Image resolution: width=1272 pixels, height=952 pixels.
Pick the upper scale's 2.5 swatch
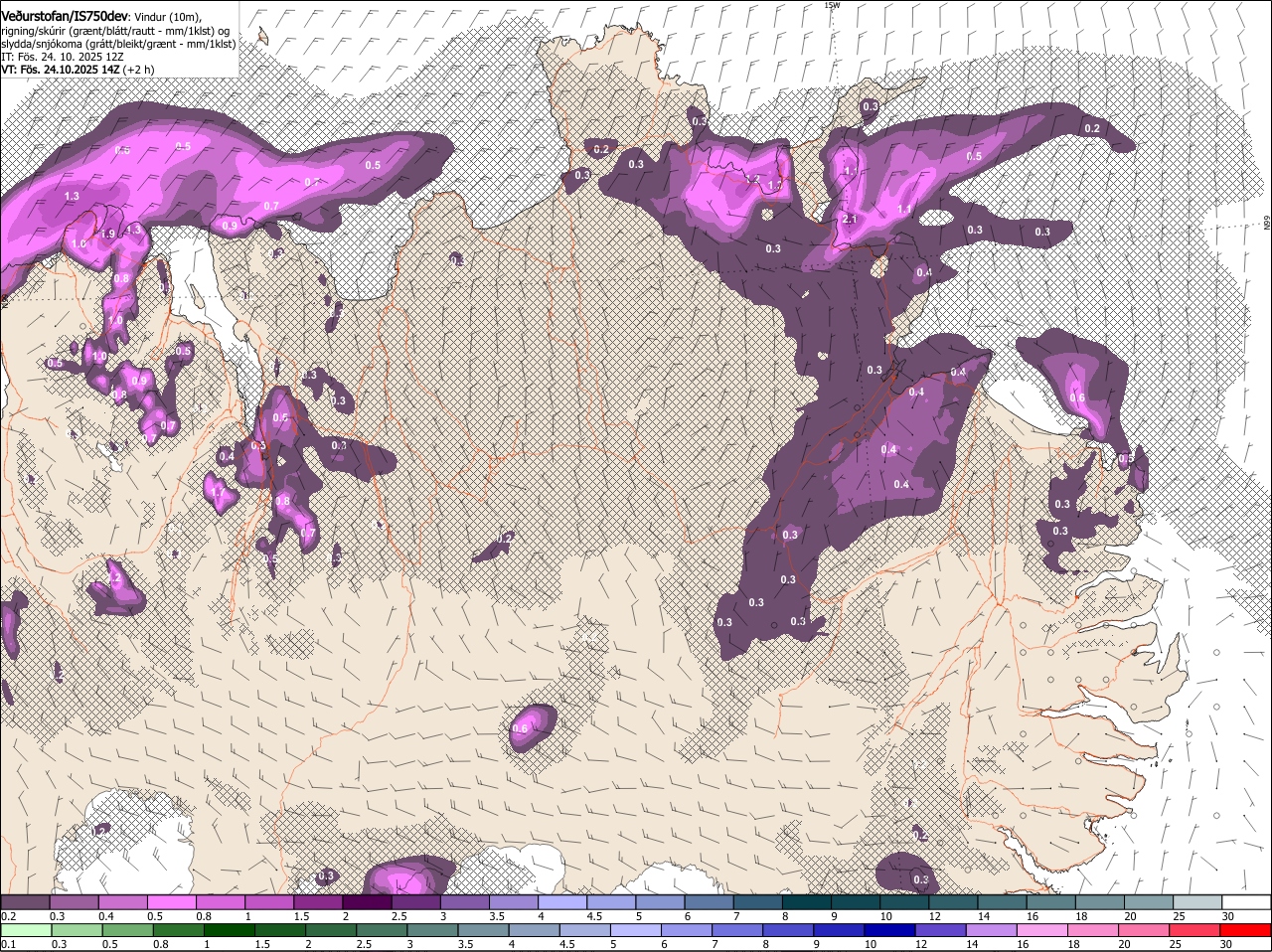[x=415, y=901]
